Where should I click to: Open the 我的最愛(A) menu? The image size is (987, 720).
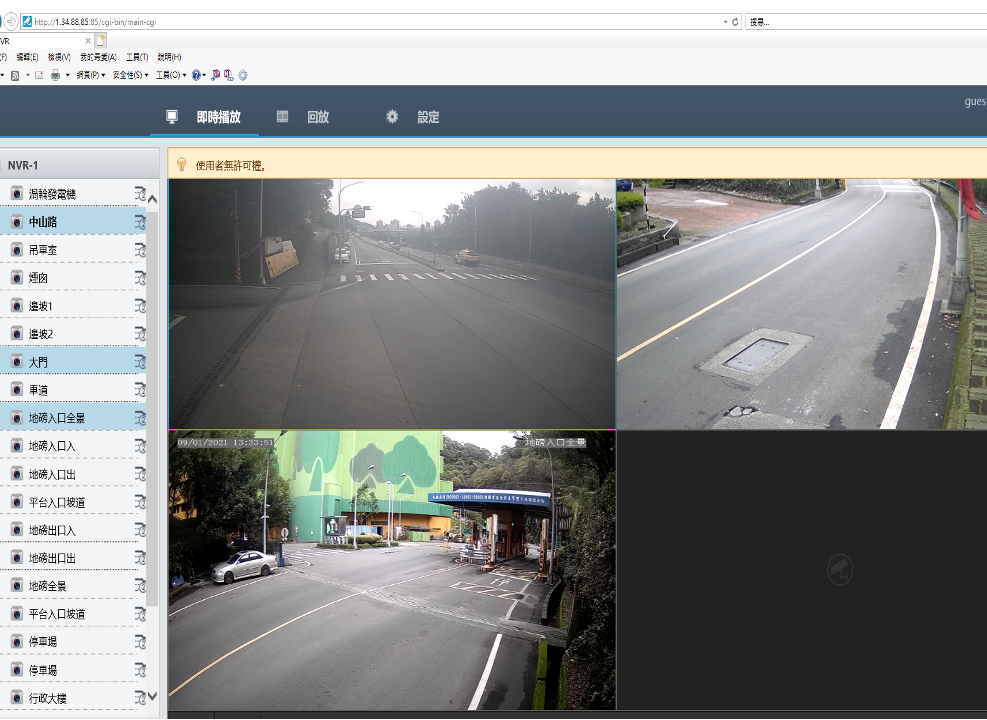coord(98,57)
